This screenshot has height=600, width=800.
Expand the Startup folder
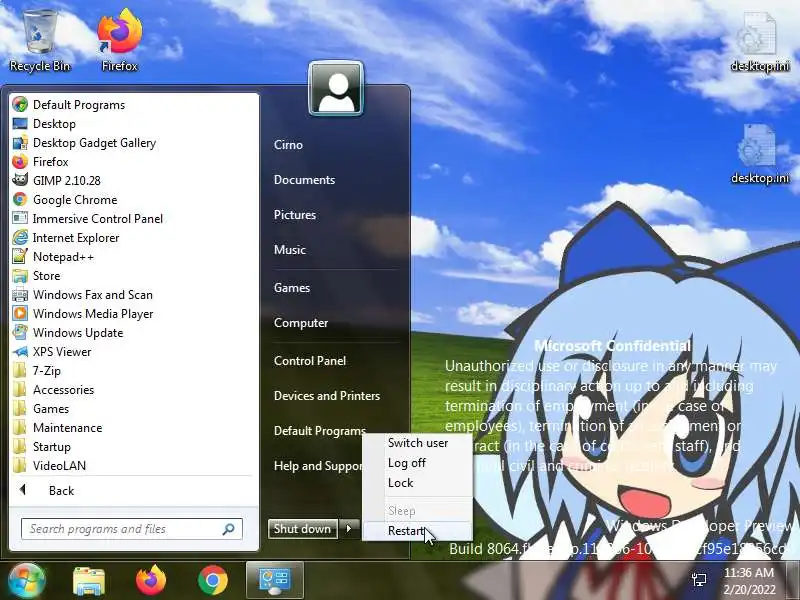pyautogui.click(x=52, y=447)
